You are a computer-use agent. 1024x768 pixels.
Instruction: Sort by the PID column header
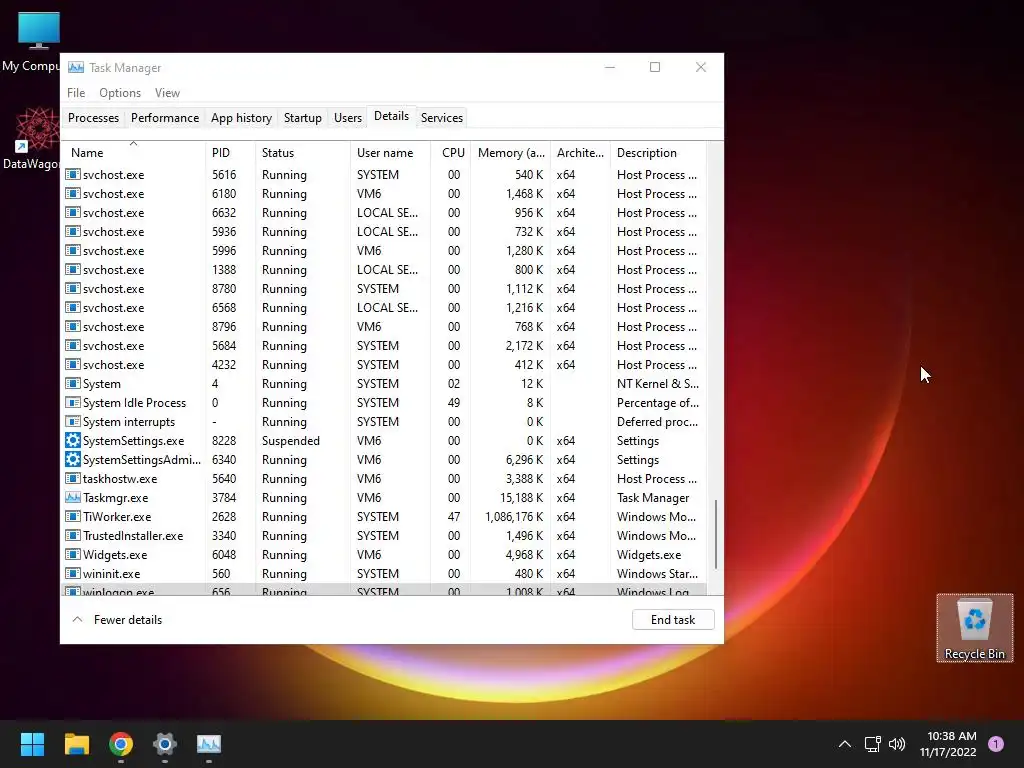[230, 152]
